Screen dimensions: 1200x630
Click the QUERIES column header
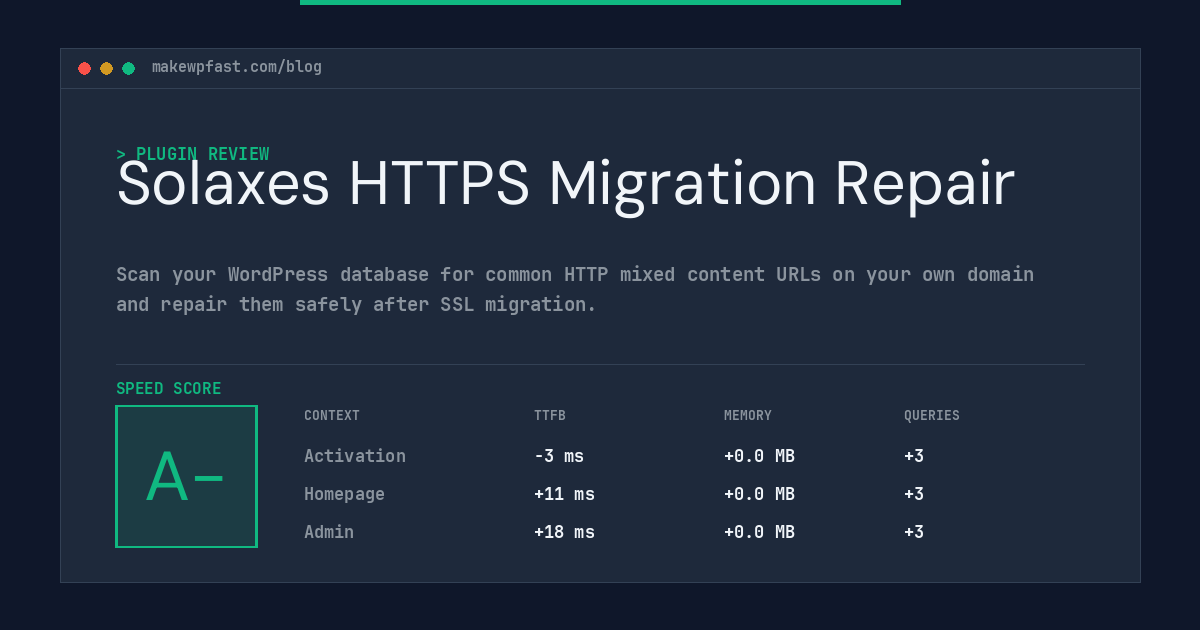click(x=932, y=416)
